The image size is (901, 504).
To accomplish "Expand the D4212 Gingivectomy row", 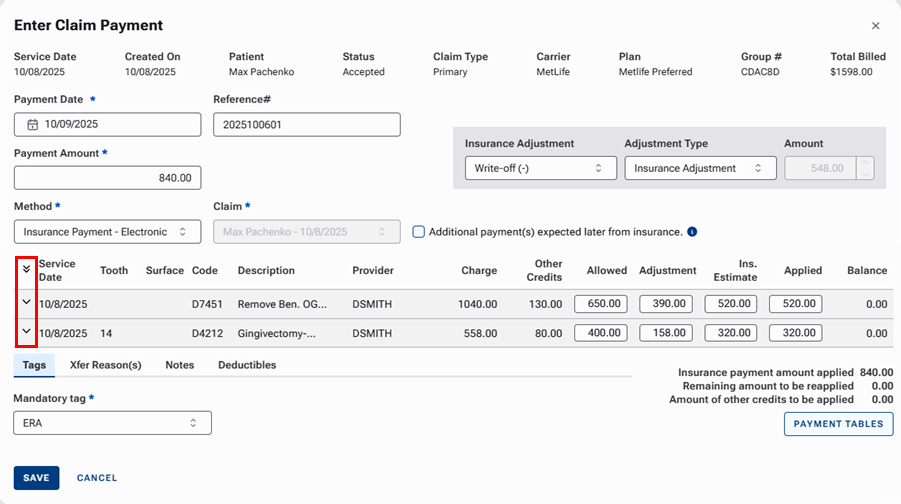I will point(27,332).
